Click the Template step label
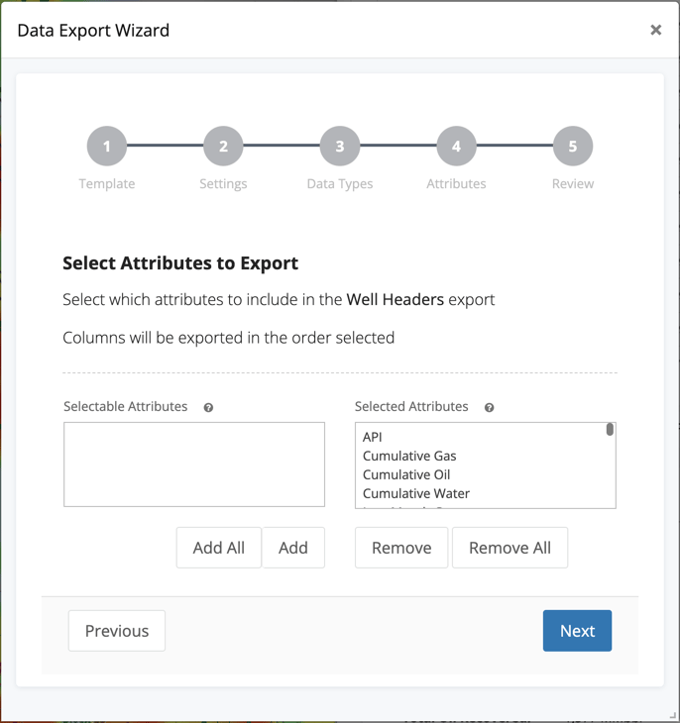680x723 pixels. 107,184
